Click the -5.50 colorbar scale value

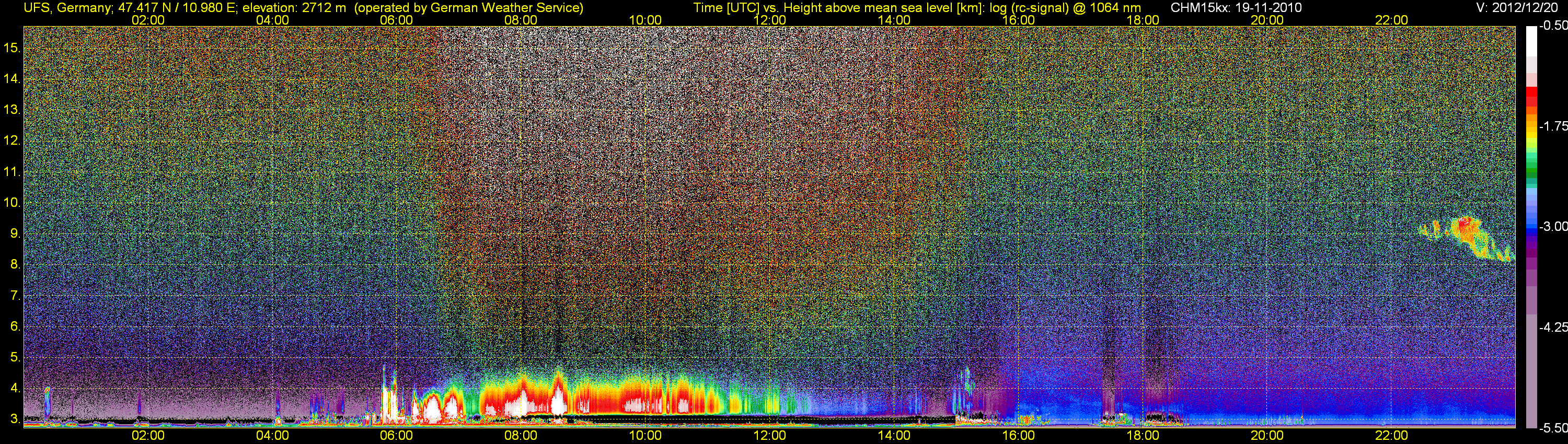coord(1553,428)
